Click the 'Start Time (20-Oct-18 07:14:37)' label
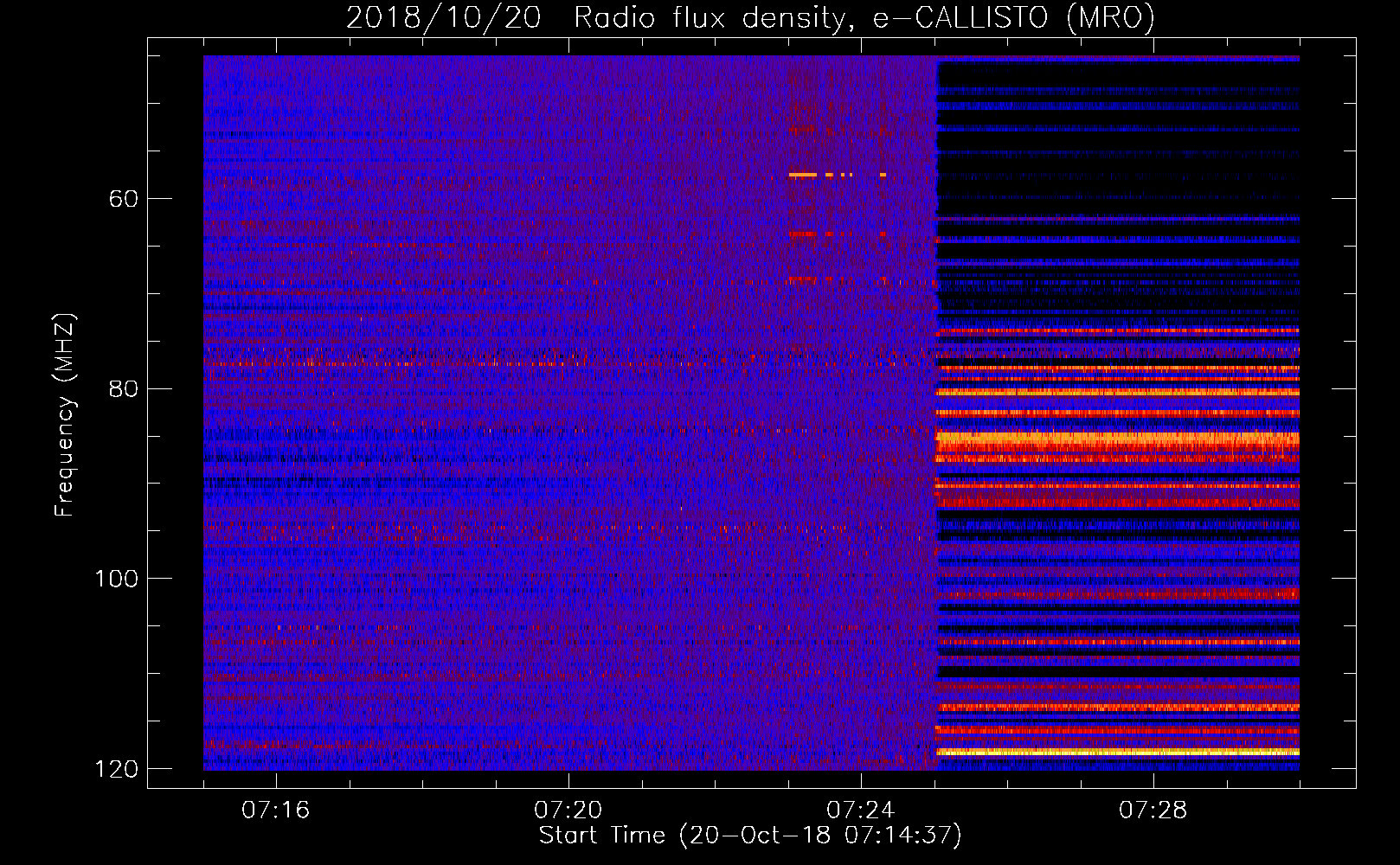1400x865 pixels. [x=750, y=835]
